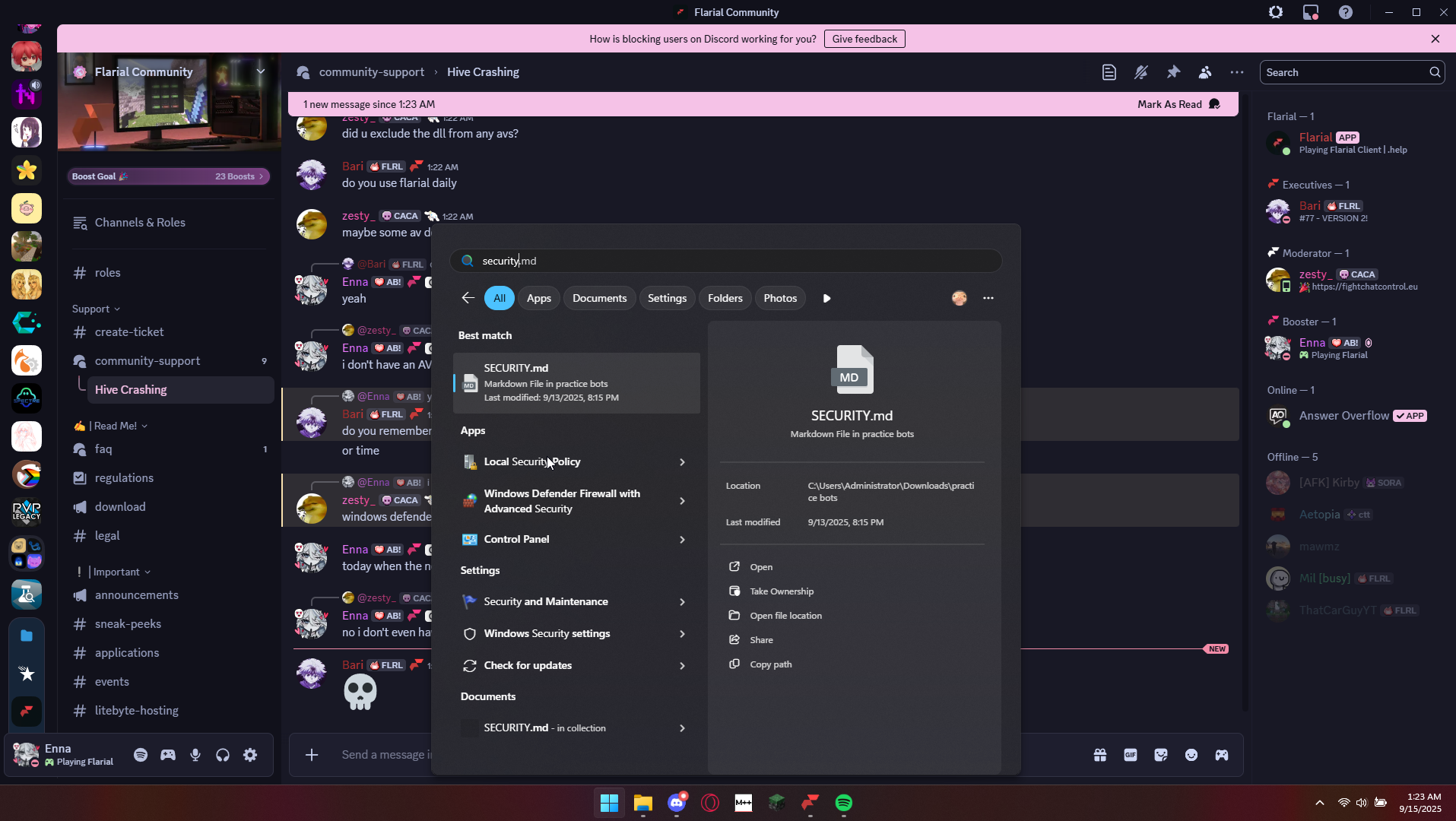The width and height of the screenshot is (1456, 821).
Task: Open the Threads icon in channel header
Action: click(1109, 72)
